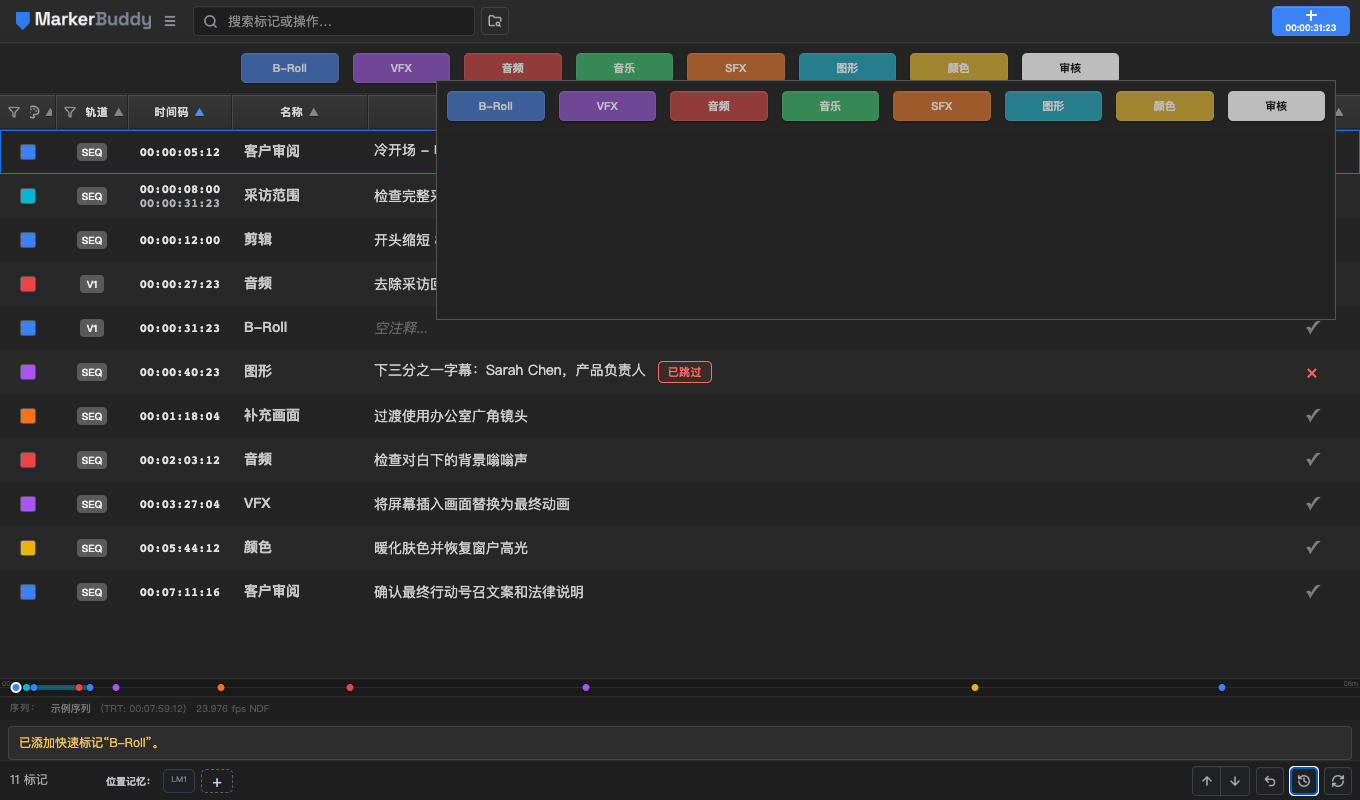Toggle the checkmark on the 00:02:03:12 音频 row
The image size is (1360, 800).
[x=1313, y=459]
